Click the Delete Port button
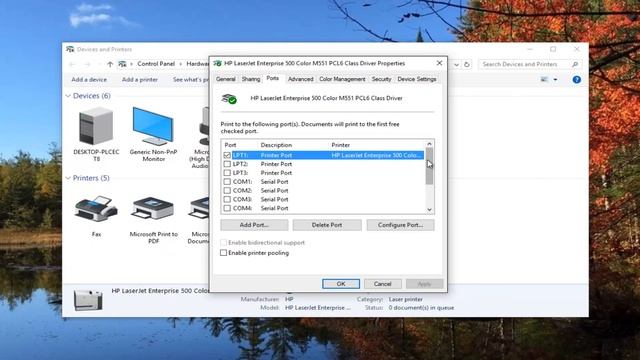The image size is (640, 360). [327, 225]
